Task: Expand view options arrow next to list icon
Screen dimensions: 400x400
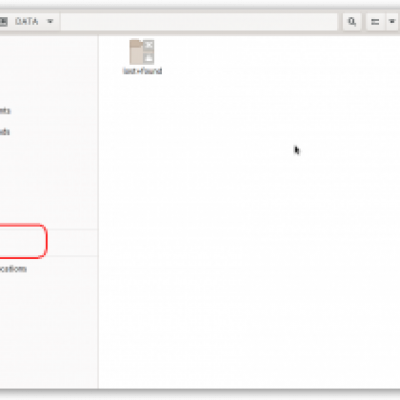Action: (392, 22)
